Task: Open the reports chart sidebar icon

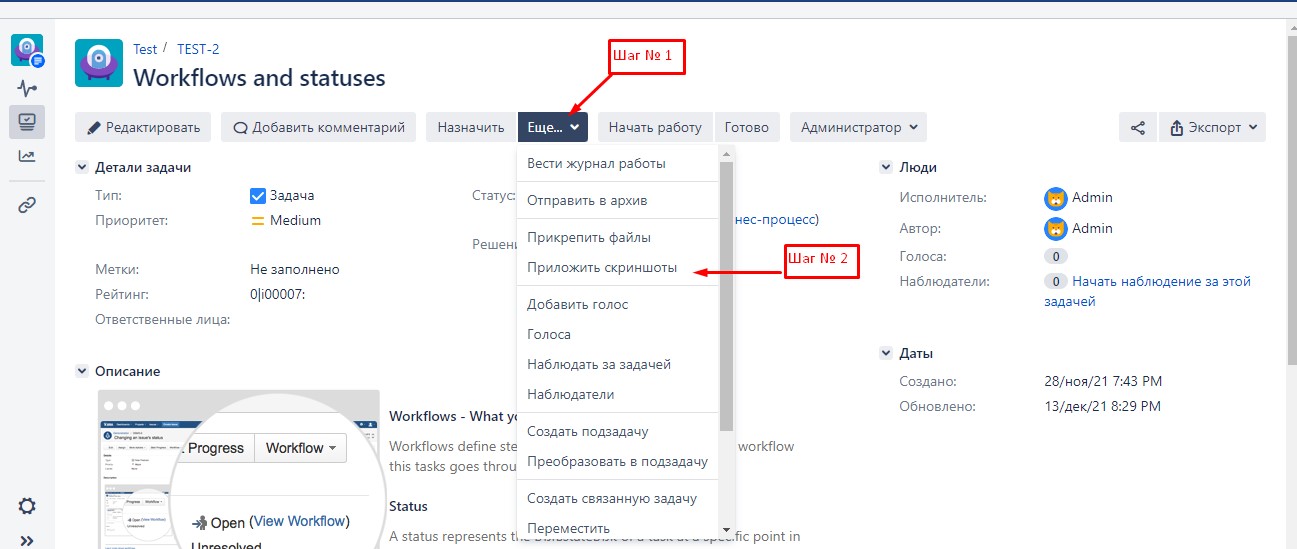Action: [27, 156]
